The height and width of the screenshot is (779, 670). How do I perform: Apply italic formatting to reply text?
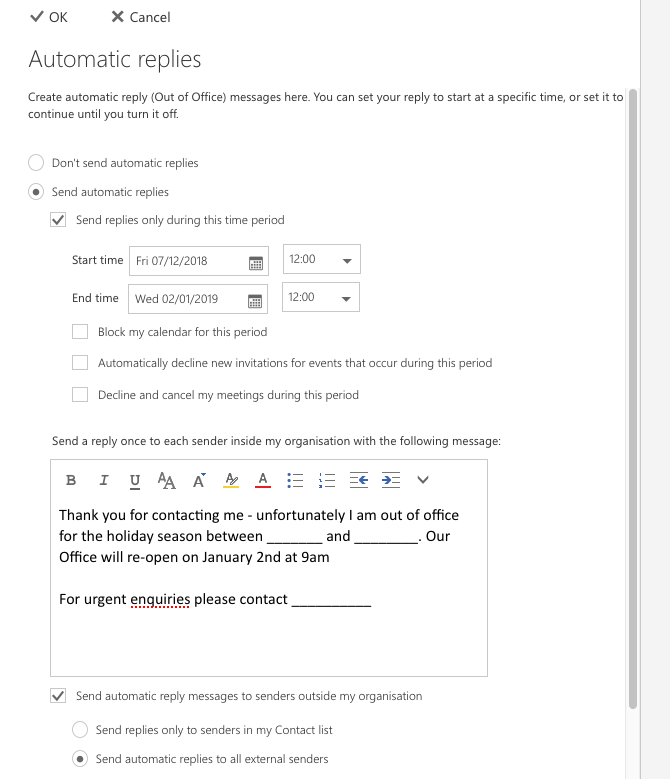pos(103,480)
